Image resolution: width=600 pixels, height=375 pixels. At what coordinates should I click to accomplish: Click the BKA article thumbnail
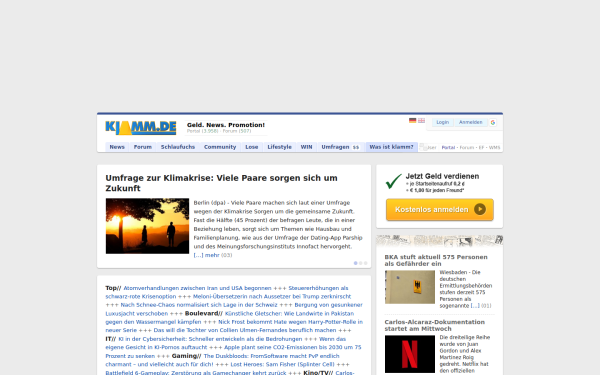(x=410, y=287)
